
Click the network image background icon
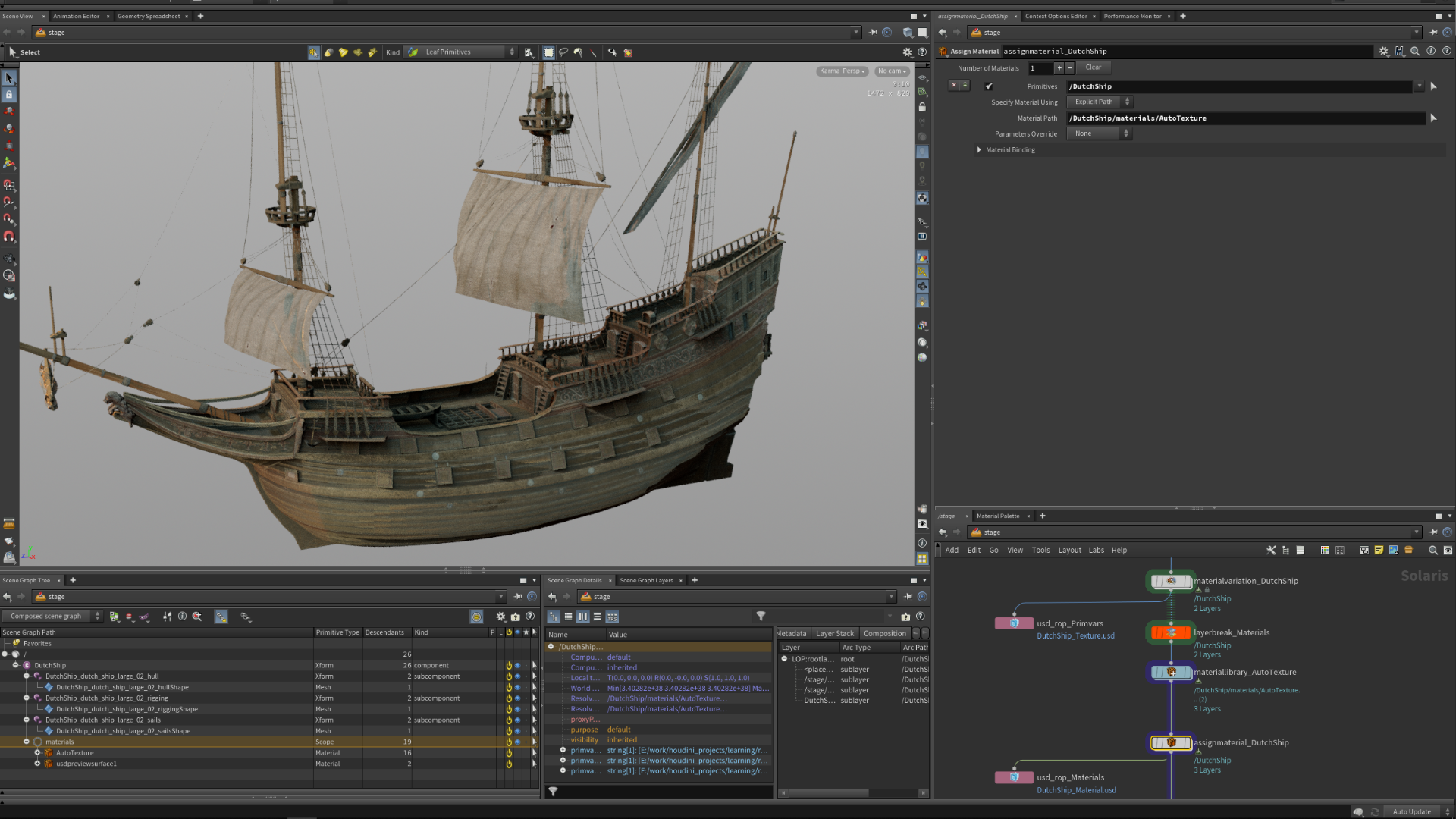[1393, 551]
